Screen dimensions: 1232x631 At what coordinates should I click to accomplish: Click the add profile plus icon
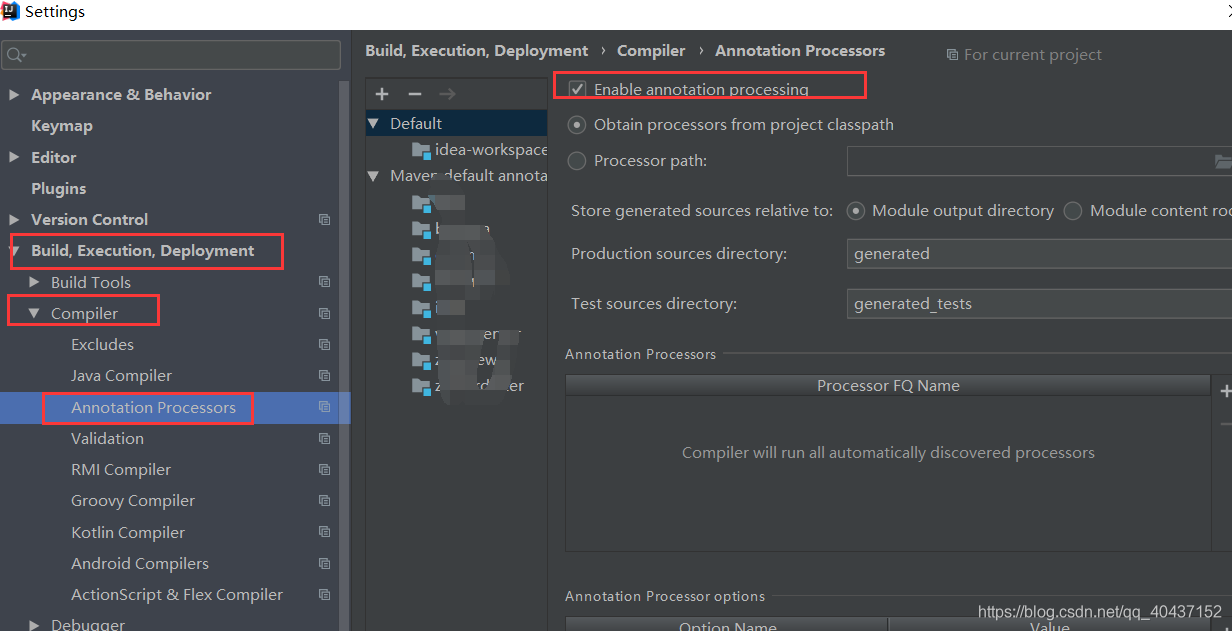tap(382, 94)
